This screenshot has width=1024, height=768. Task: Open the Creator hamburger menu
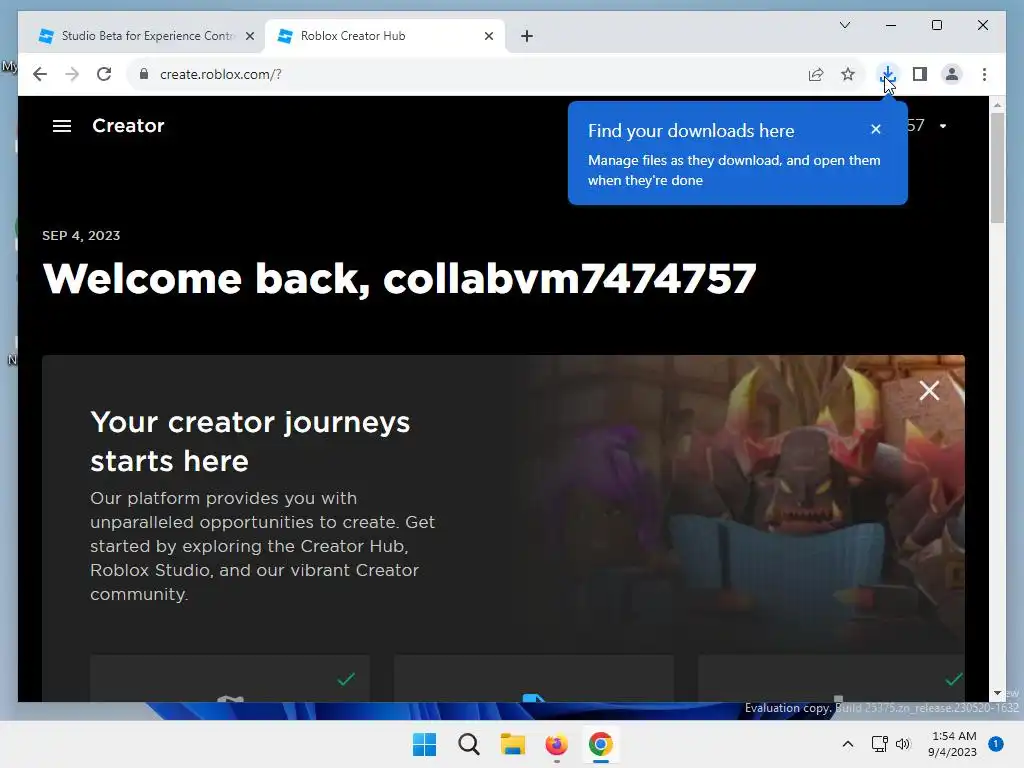coord(62,126)
